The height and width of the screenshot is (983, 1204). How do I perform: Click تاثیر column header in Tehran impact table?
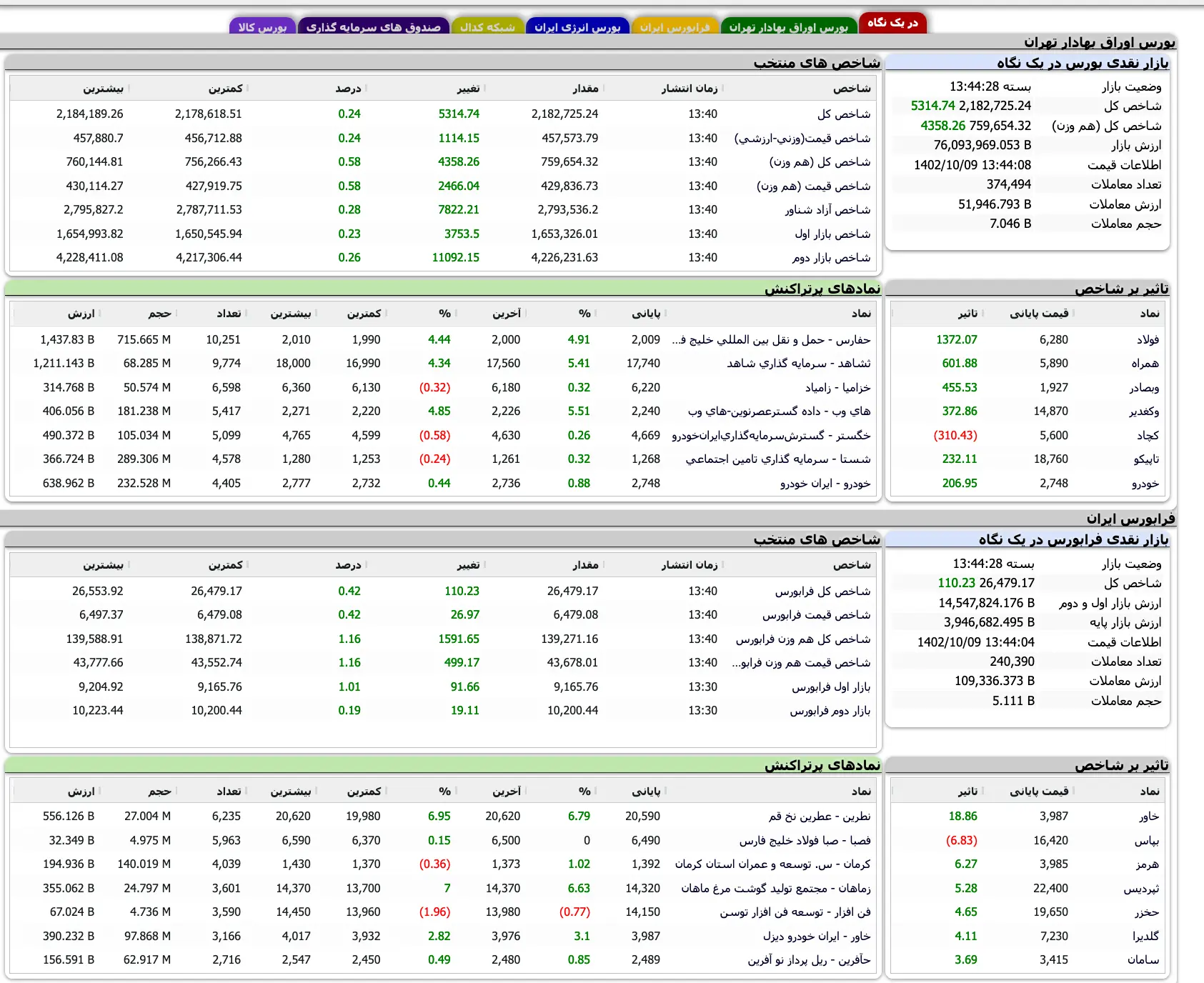point(968,314)
